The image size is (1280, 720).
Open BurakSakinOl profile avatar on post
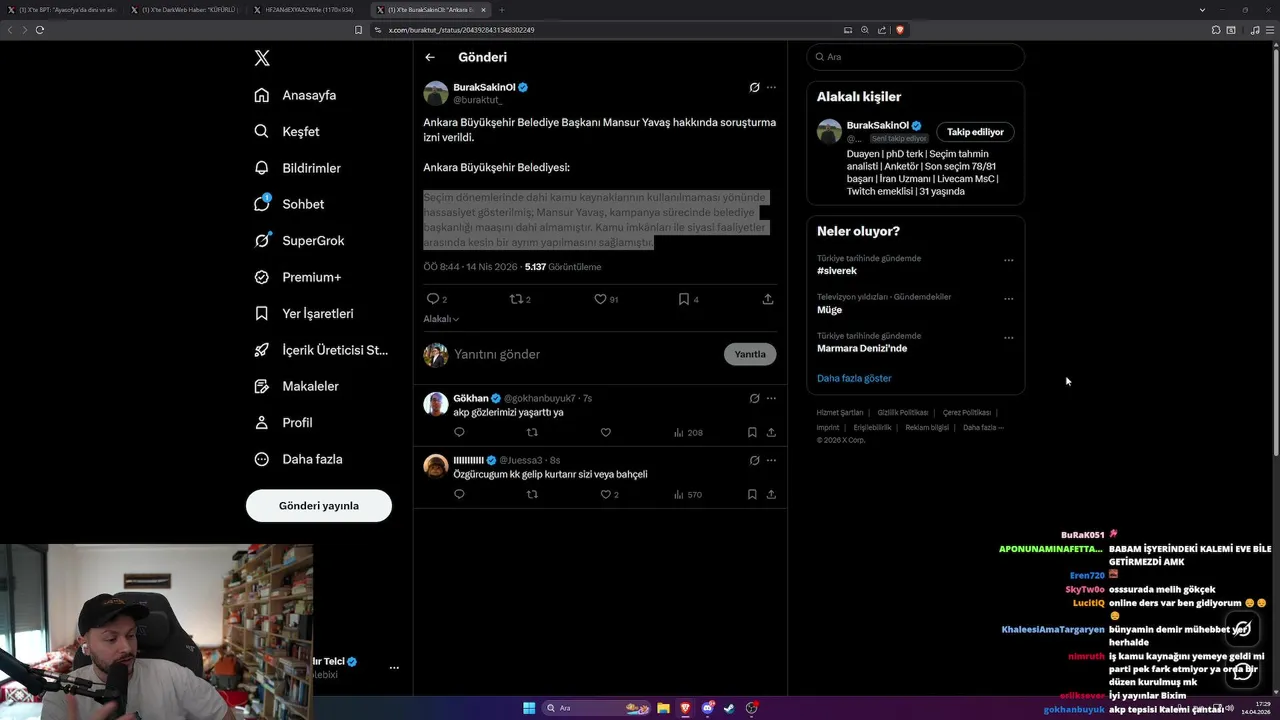[x=436, y=94]
